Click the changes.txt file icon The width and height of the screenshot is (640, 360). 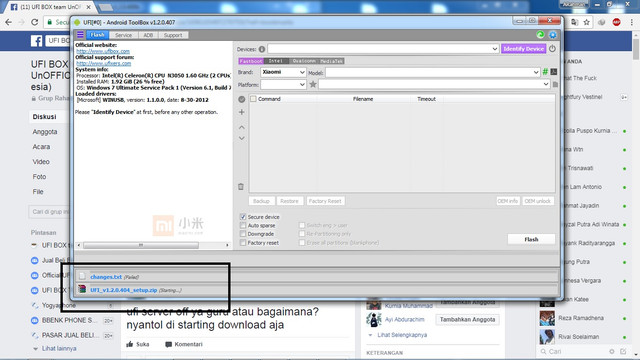click(x=82, y=276)
